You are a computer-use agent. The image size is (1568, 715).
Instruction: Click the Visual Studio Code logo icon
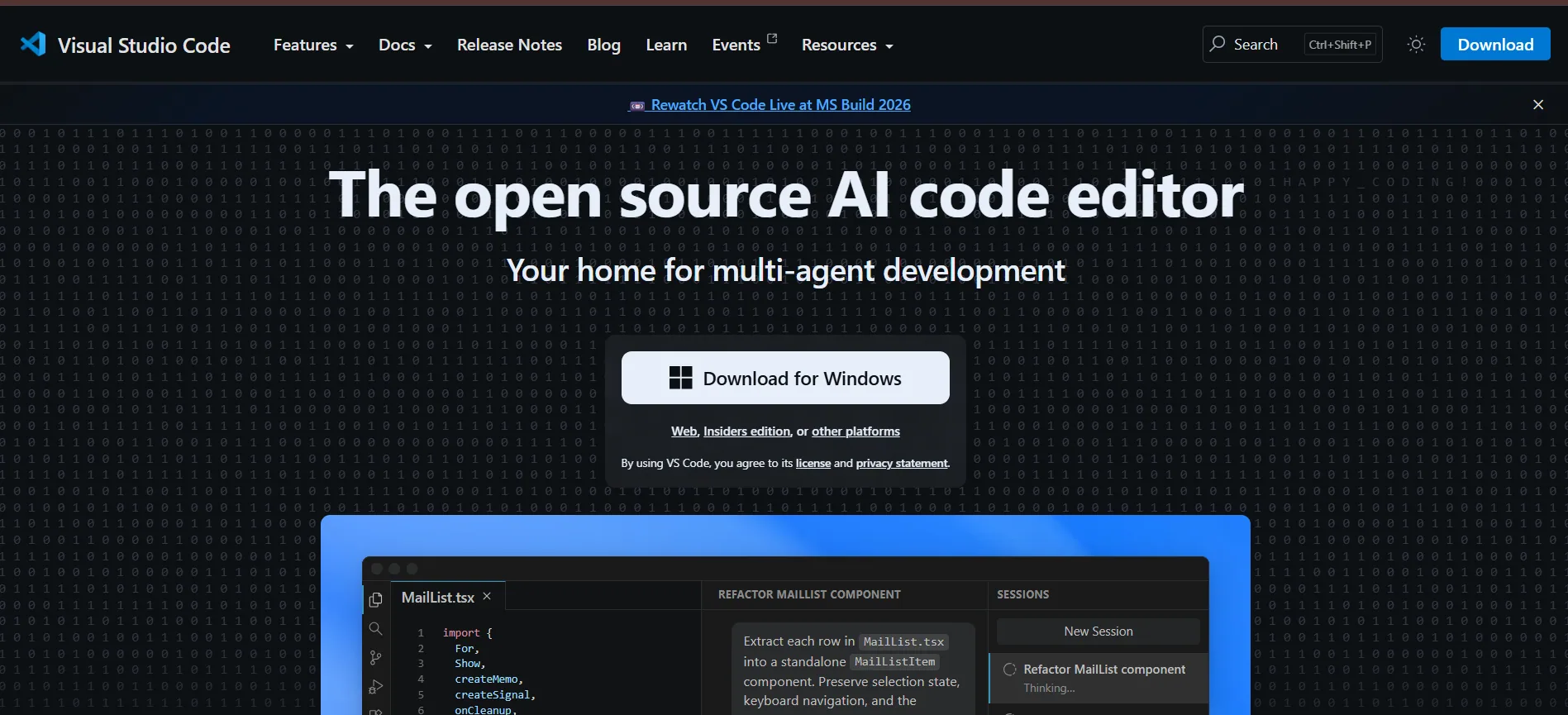tap(33, 44)
